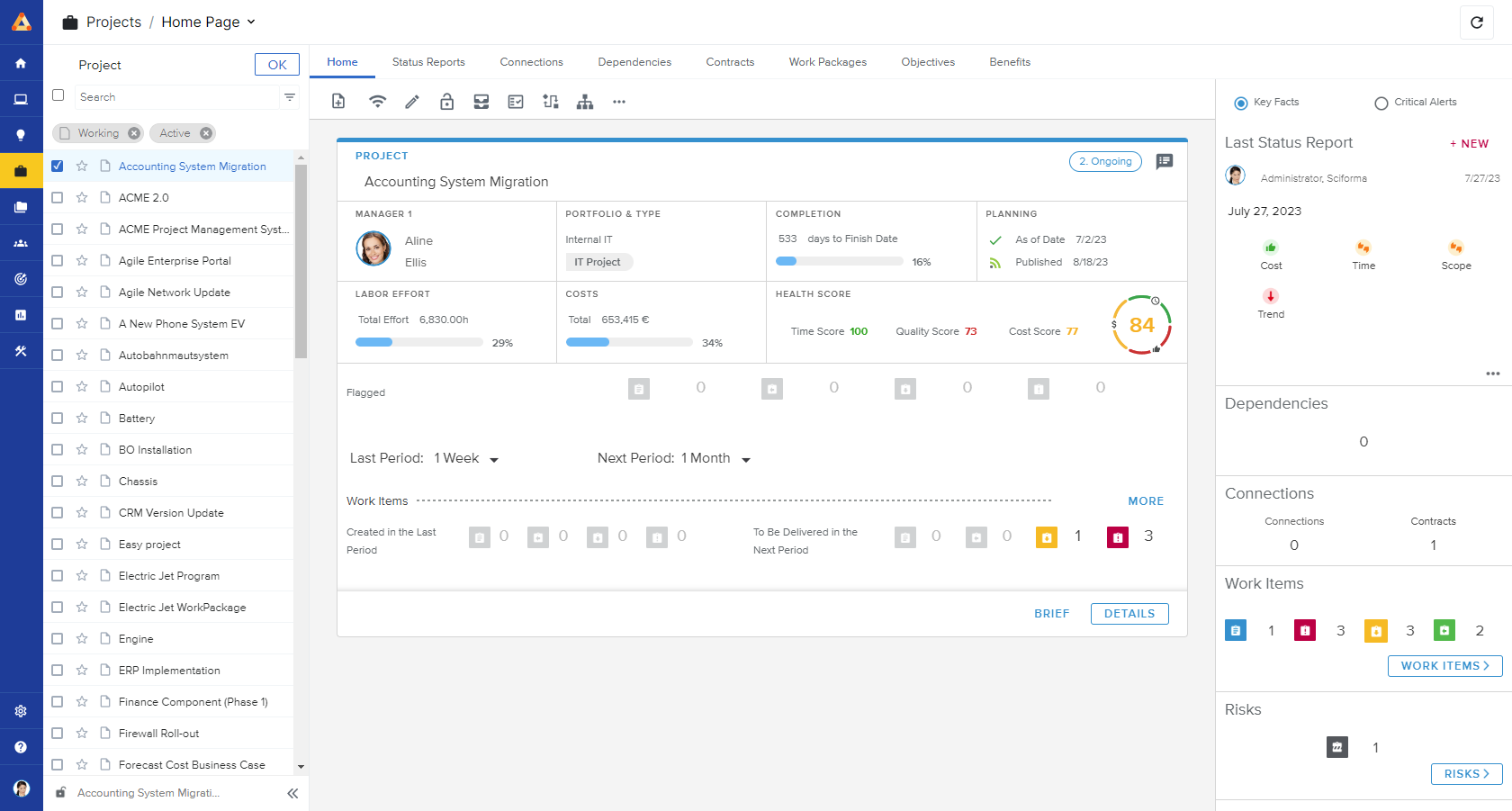1512x811 pixels.
Task: Click the pencil Edit icon in project toolbar
Action: (412, 102)
